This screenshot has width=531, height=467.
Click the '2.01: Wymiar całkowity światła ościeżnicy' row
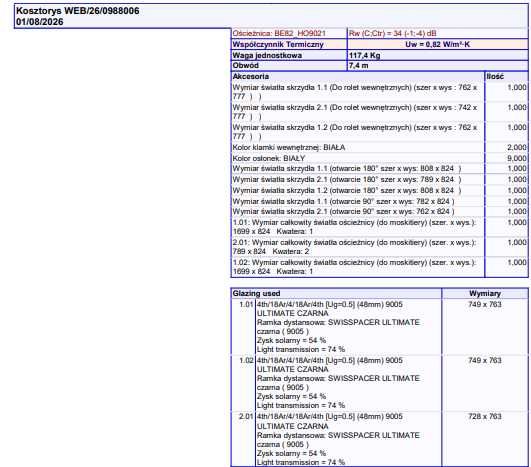(379, 247)
